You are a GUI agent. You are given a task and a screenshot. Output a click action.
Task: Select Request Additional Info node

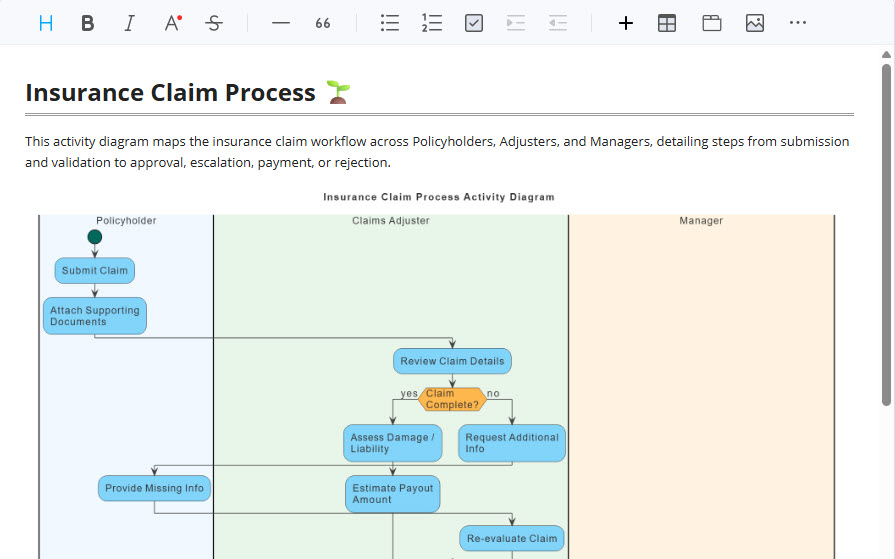click(x=512, y=443)
